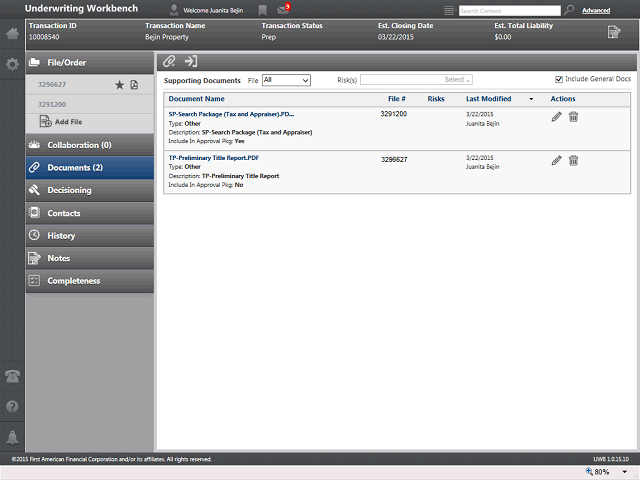Click the list lines icon beside search
The height and width of the screenshot is (480, 640).
click(449, 11)
